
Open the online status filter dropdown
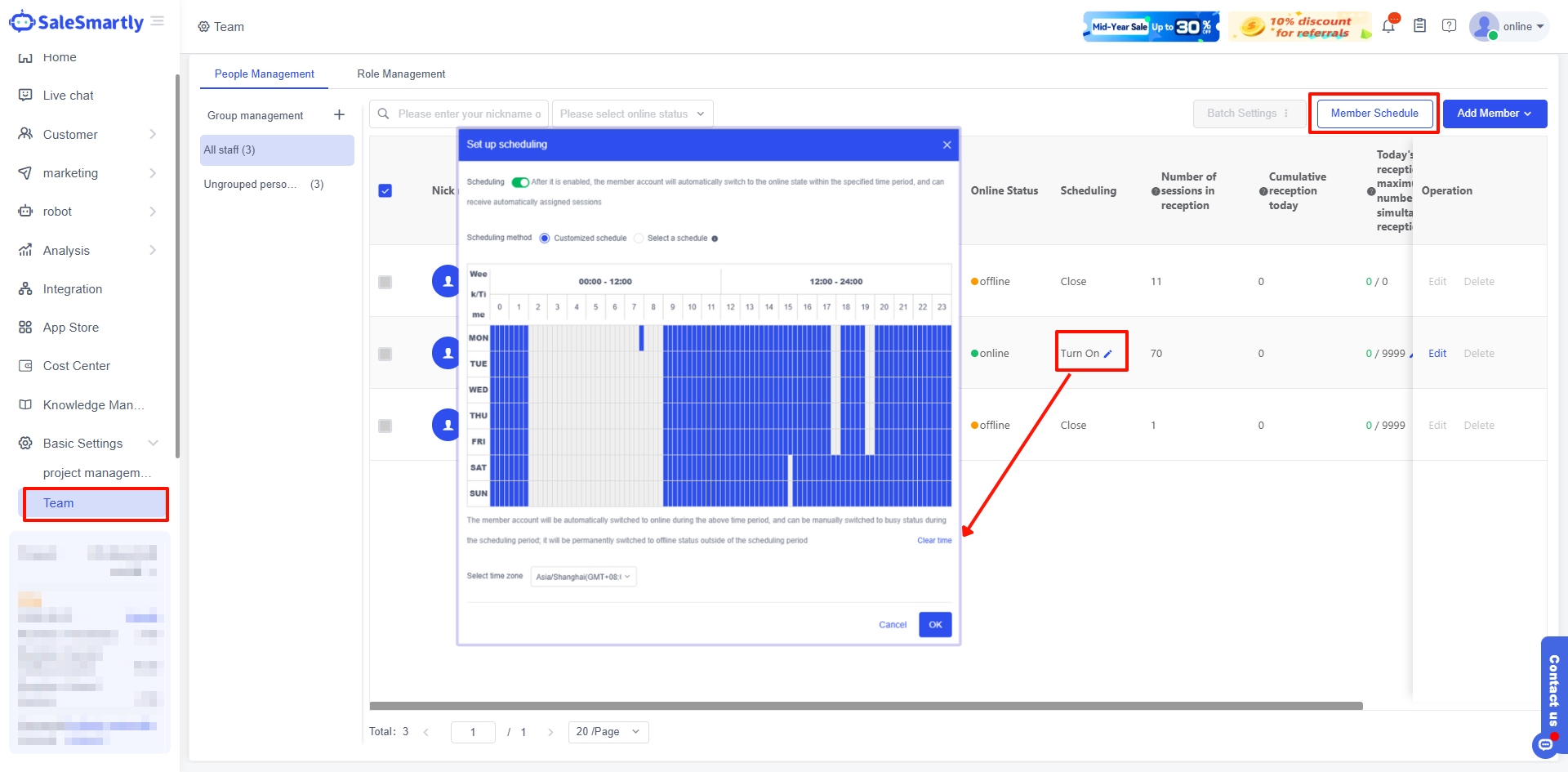[x=631, y=114]
